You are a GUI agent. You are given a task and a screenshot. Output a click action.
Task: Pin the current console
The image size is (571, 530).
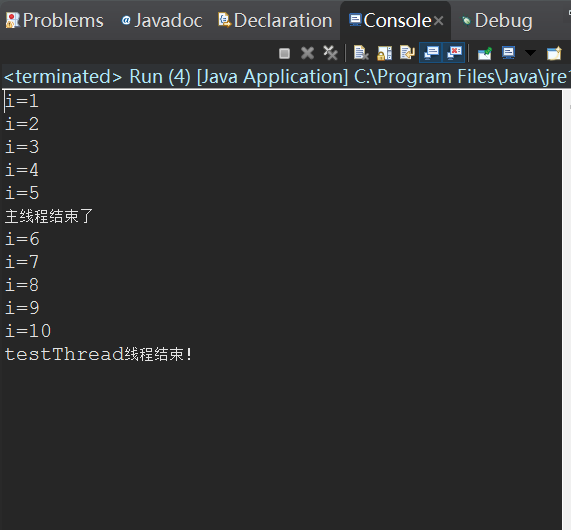click(485, 53)
